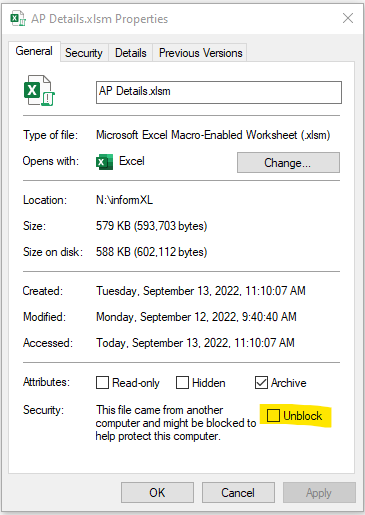Go to the Previous Versions tab
Viewport: 365px width, 515px height.
click(x=200, y=53)
